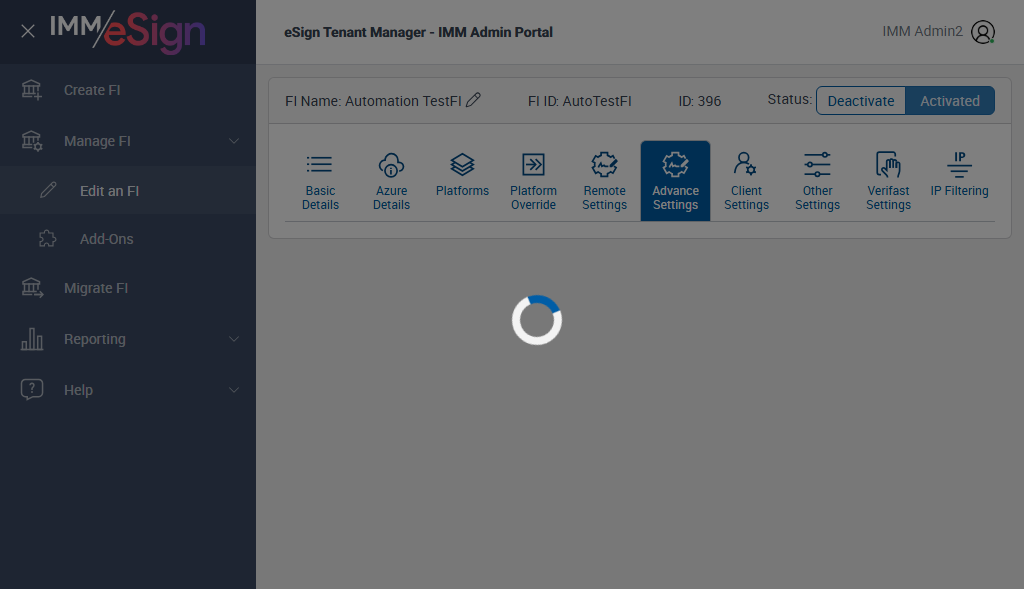Select the Reporting menu label
This screenshot has width=1024, height=589.
95,339
